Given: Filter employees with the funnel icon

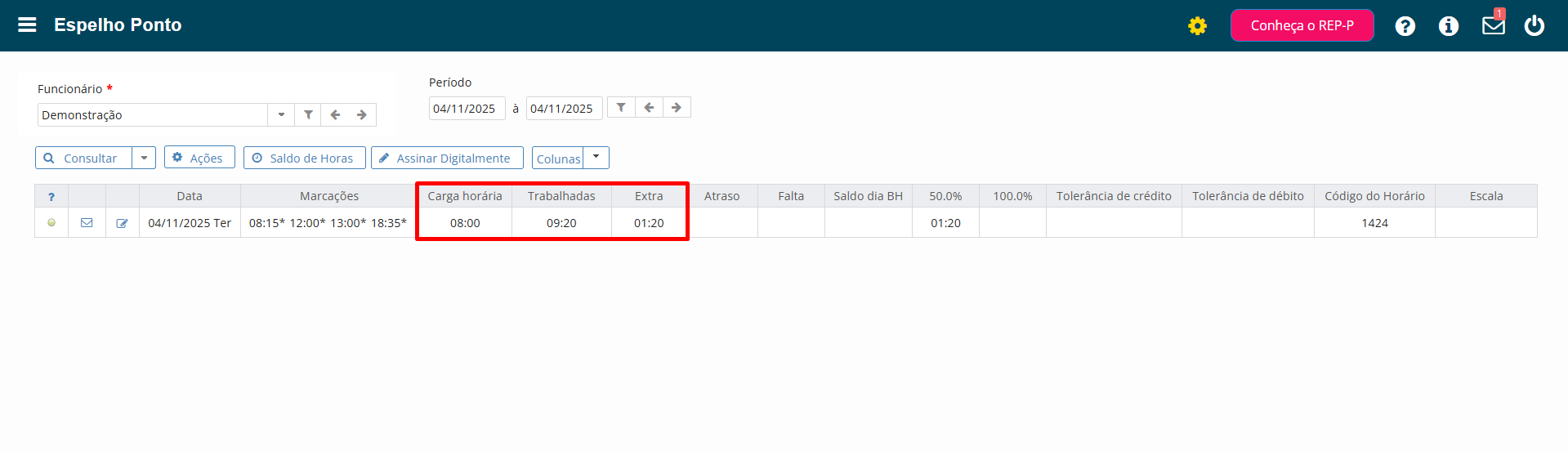Looking at the screenshot, I should click(x=308, y=114).
